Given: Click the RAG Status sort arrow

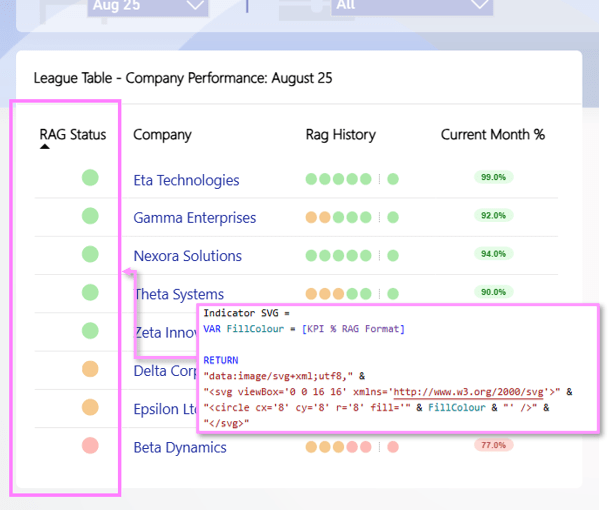Looking at the screenshot, I should pos(44,147).
